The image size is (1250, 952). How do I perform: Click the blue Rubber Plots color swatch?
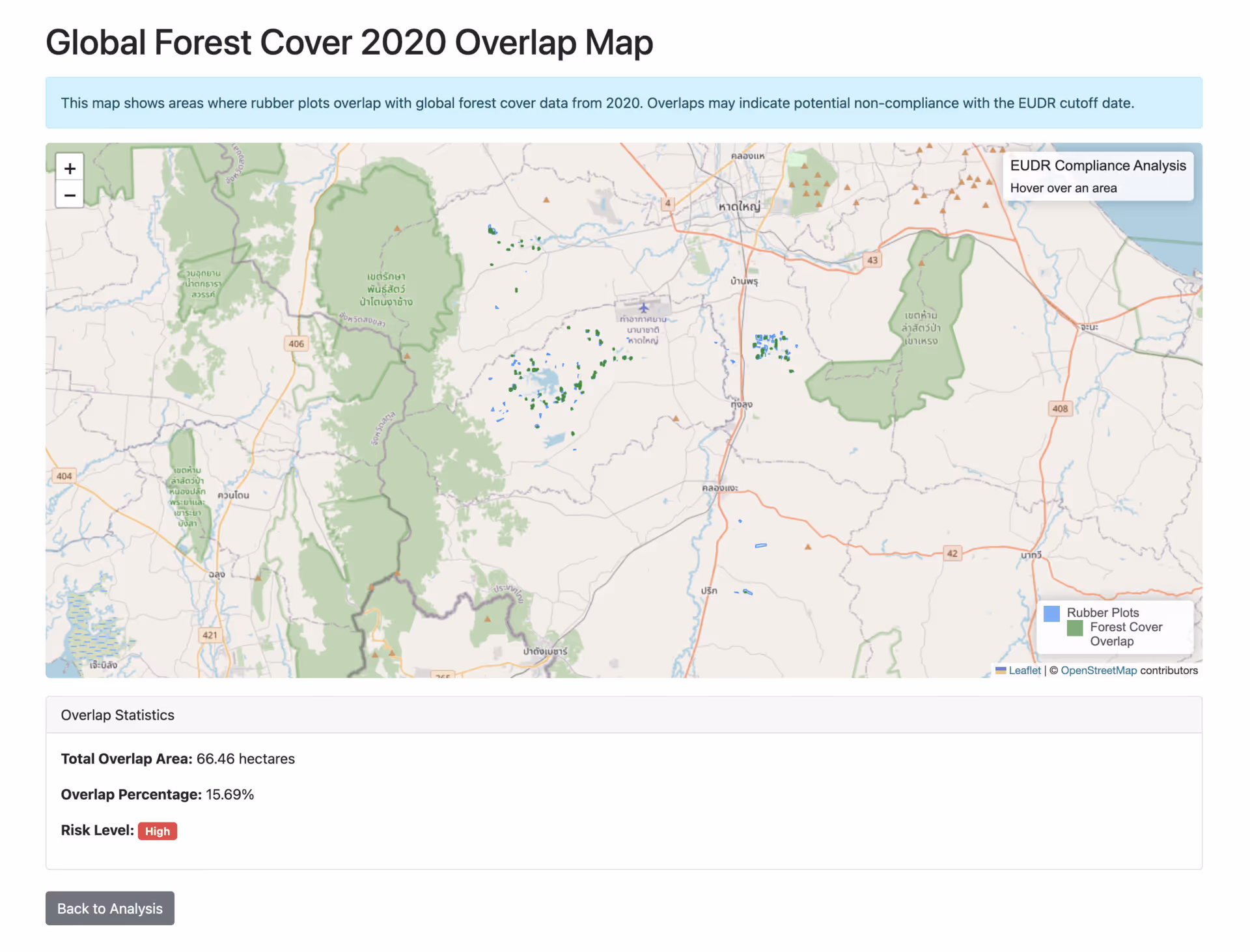click(1052, 612)
